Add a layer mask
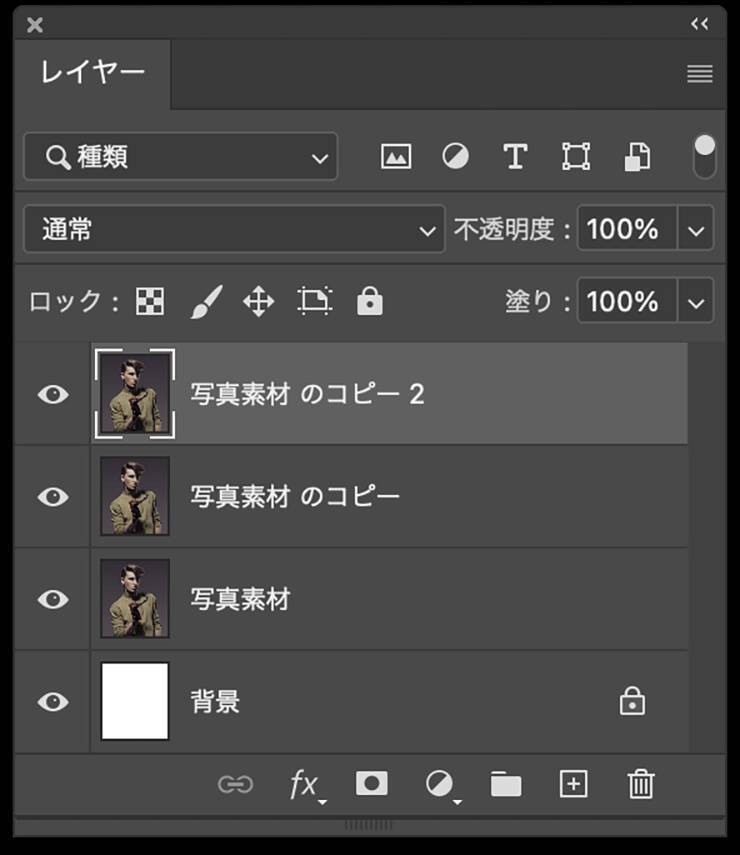Viewport: 740px width, 855px height. (x=371, y=784)
